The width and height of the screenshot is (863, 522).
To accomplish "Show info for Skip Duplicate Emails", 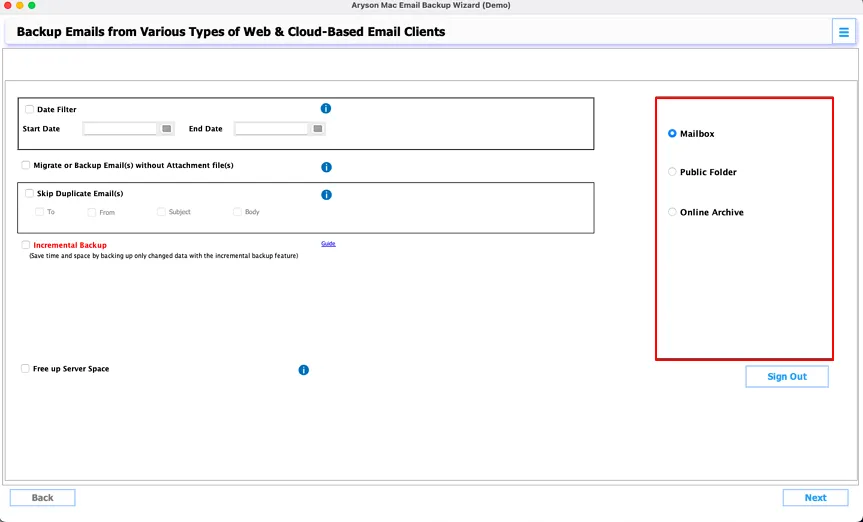I will tap(326, 194).
